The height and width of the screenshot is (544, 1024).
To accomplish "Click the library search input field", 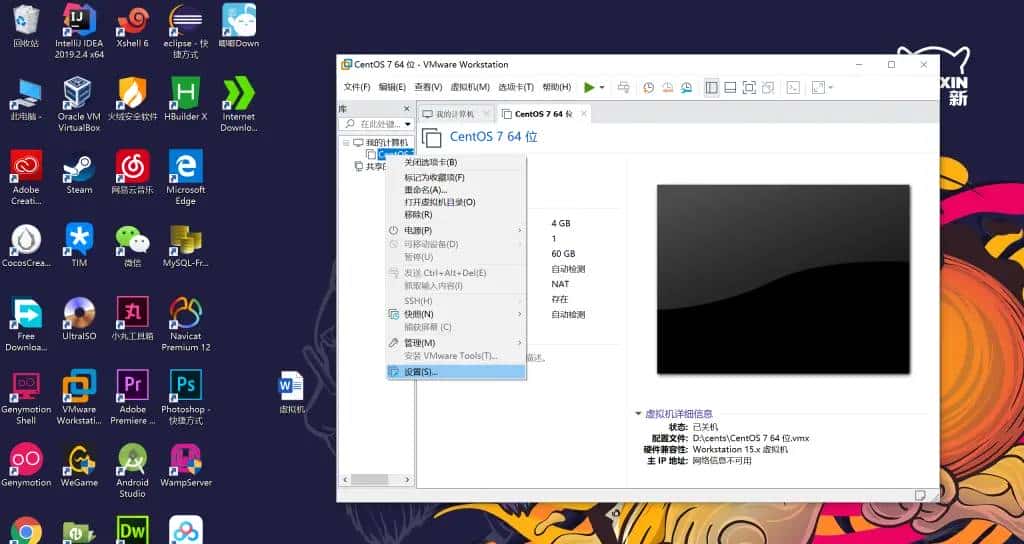I will point(373,123).
